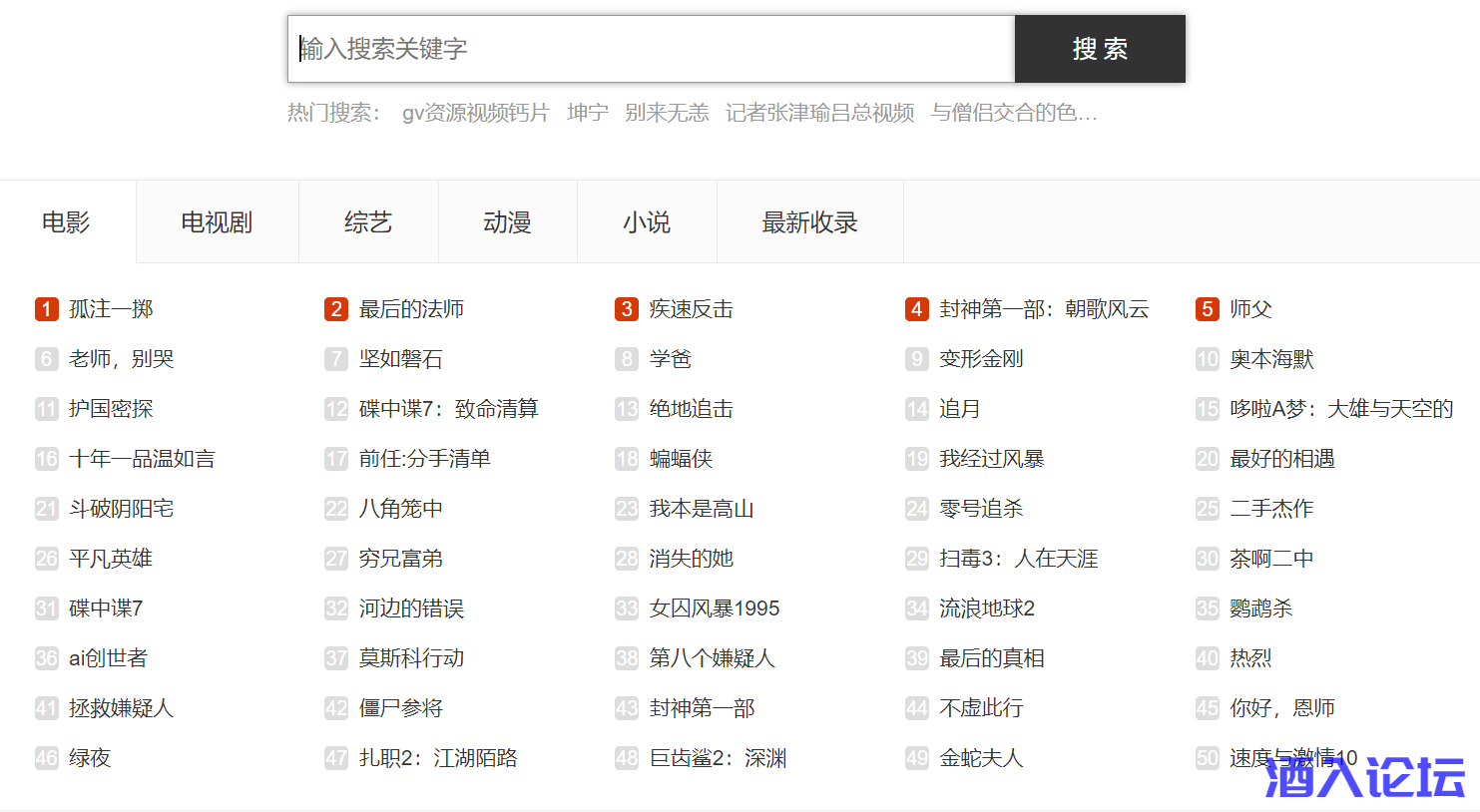1480x812 pixels.
Task: Open movie 流浪地球2
Action: click(x=987, y=609)
